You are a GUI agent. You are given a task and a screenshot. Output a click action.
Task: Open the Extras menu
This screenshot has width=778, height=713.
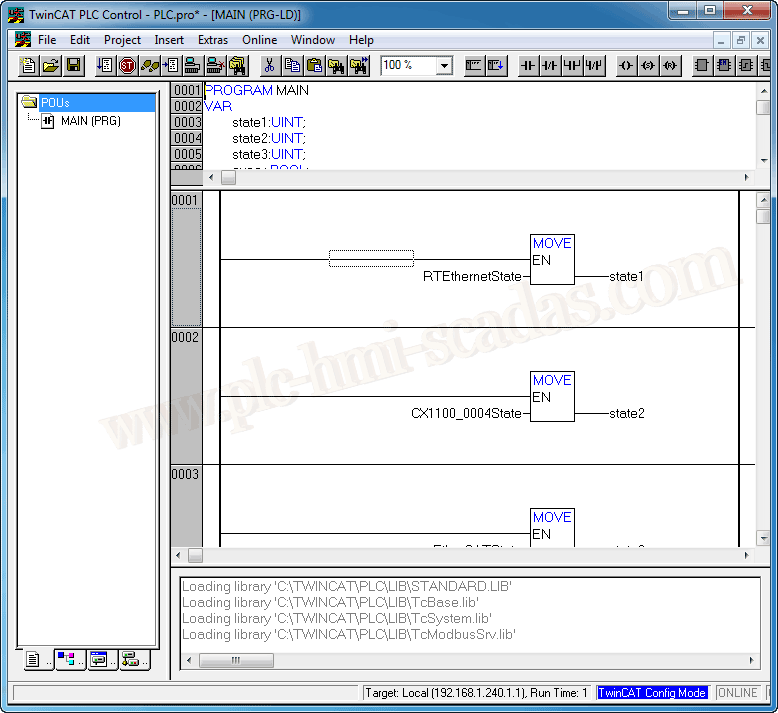[213, 40]
